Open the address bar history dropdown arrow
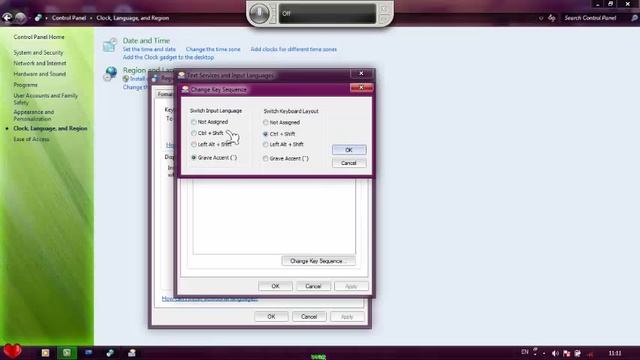640x360 pixels. coord(541,18)
